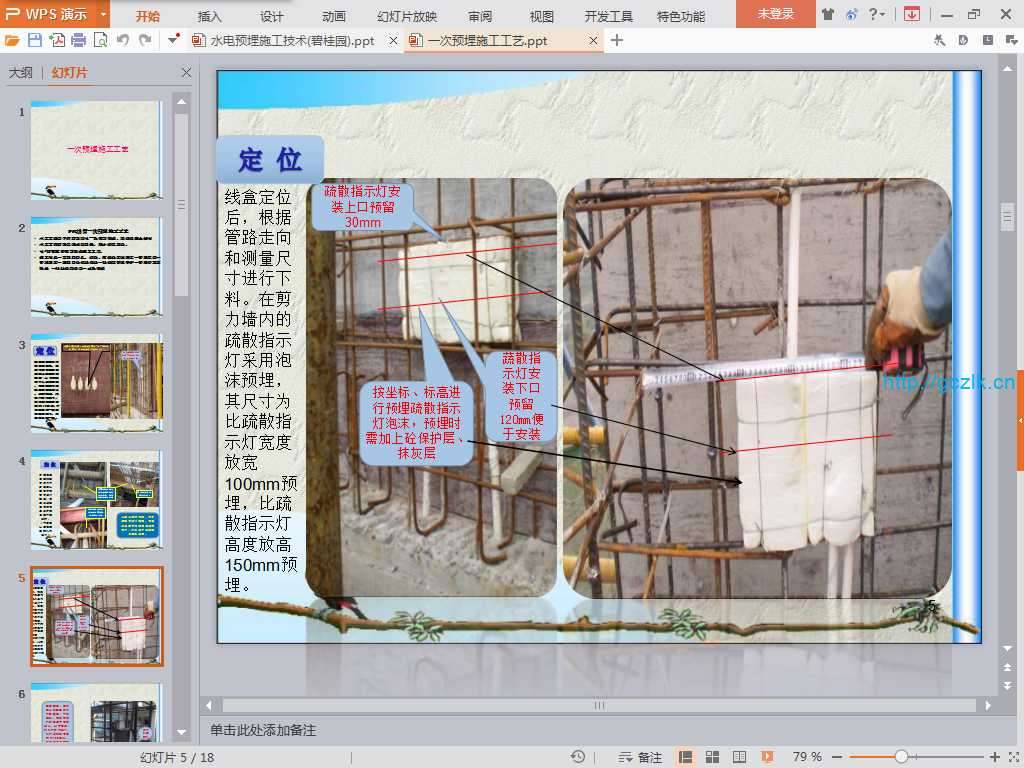Click the new document tab plus icon

pyautogui.click(x=617, y=40)
